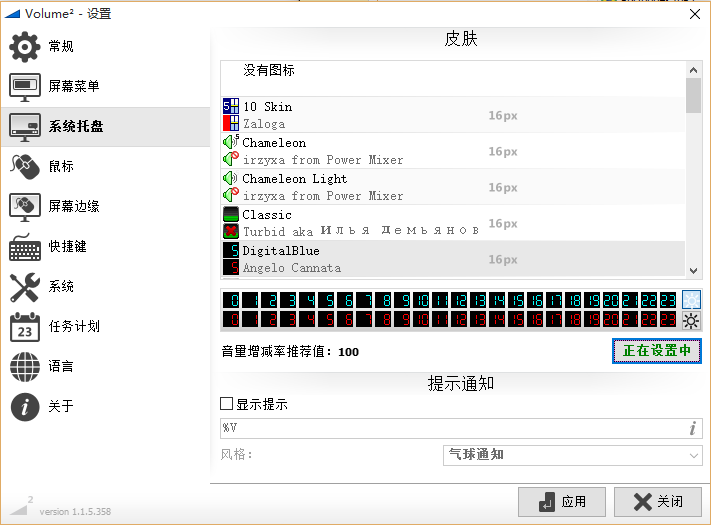Open the 关于 about page
This screenshot has width=711, height=525.
[60, 406]
